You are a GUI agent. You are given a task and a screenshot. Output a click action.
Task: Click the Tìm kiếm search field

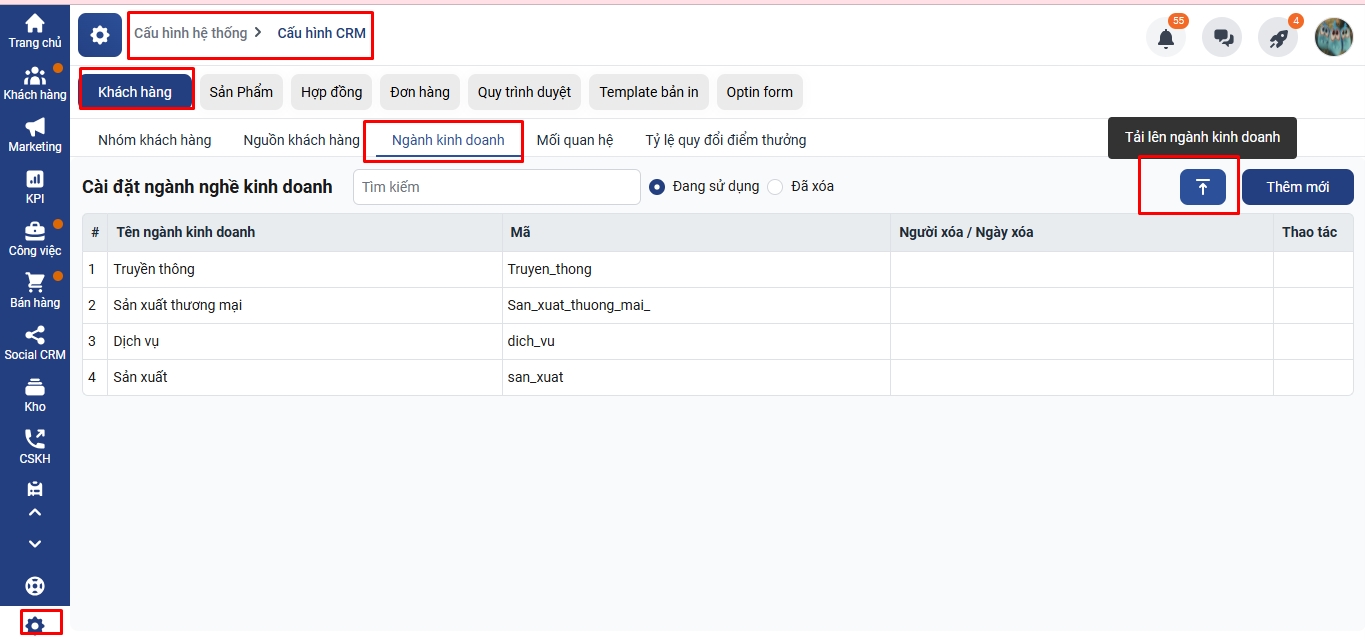[x=496, y=187]
